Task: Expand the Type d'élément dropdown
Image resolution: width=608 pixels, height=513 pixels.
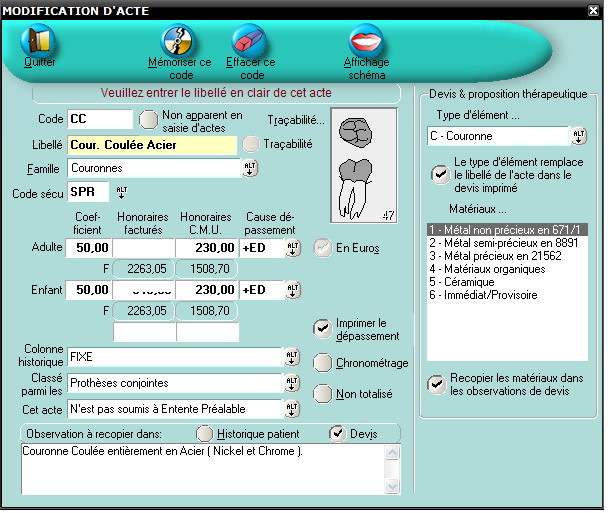Action: (x=578, y=135)
